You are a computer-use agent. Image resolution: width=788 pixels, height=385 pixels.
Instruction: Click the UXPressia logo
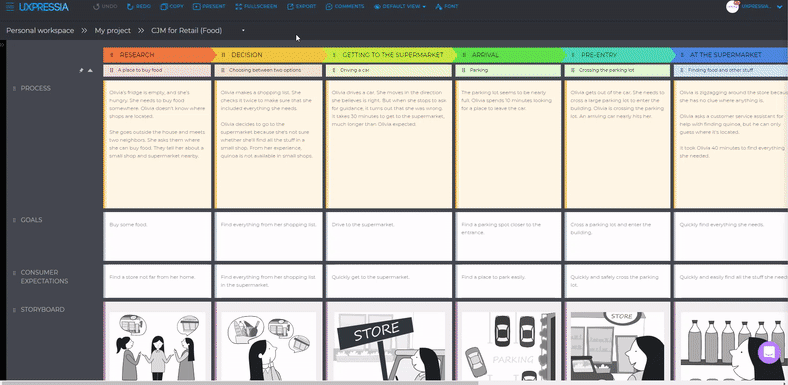point(44,7)
